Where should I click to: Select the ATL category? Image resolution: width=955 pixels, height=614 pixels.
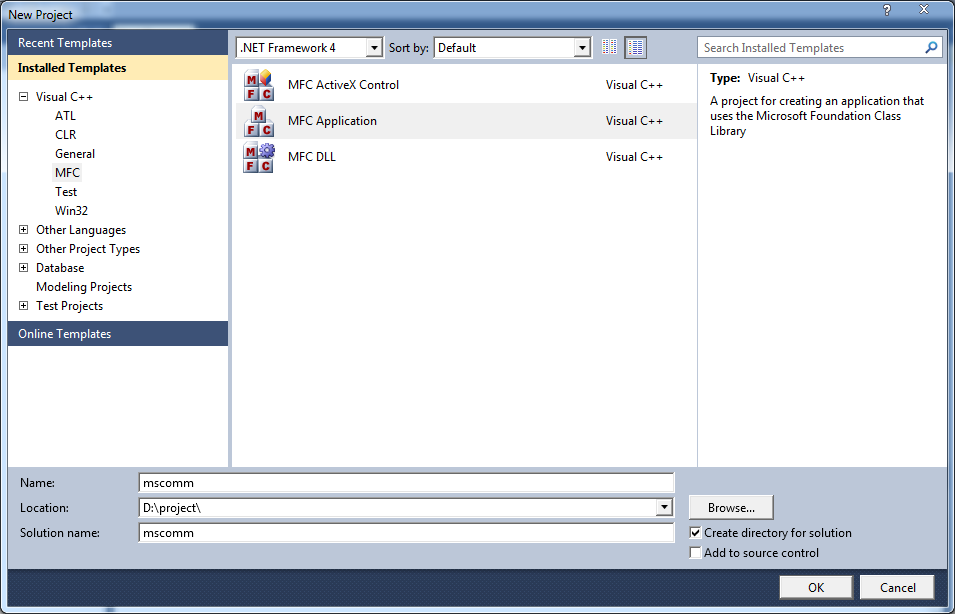coord(65,116)
